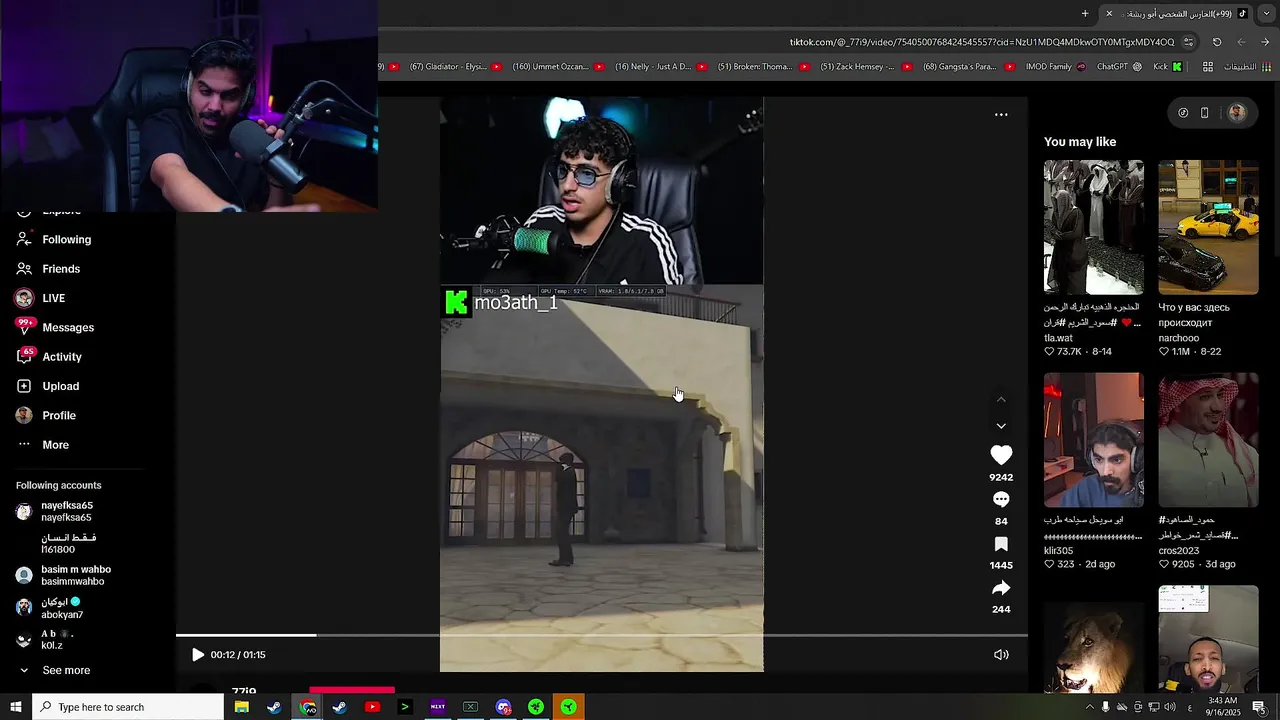This screenshot has width=1280, height=720.
Task: Click the profile avatar at top right
Action: tap(1237, 113)
